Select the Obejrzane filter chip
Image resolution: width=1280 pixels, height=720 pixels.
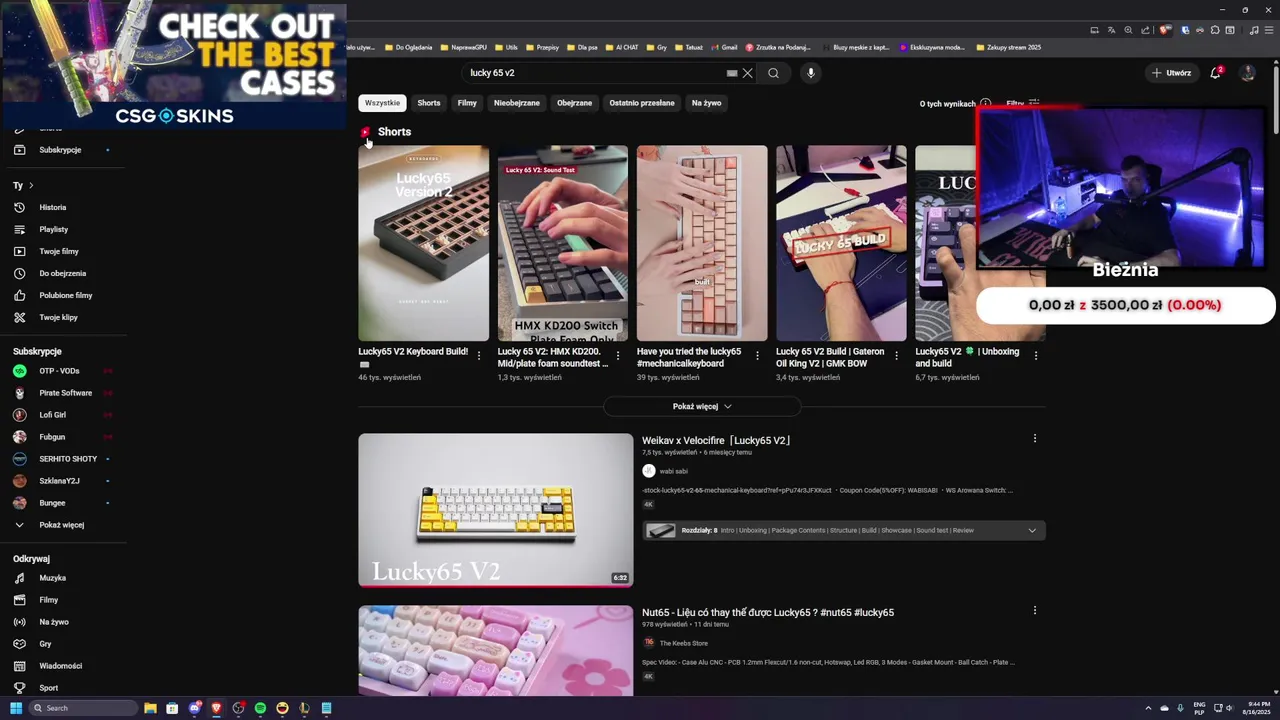click(574, 103)
